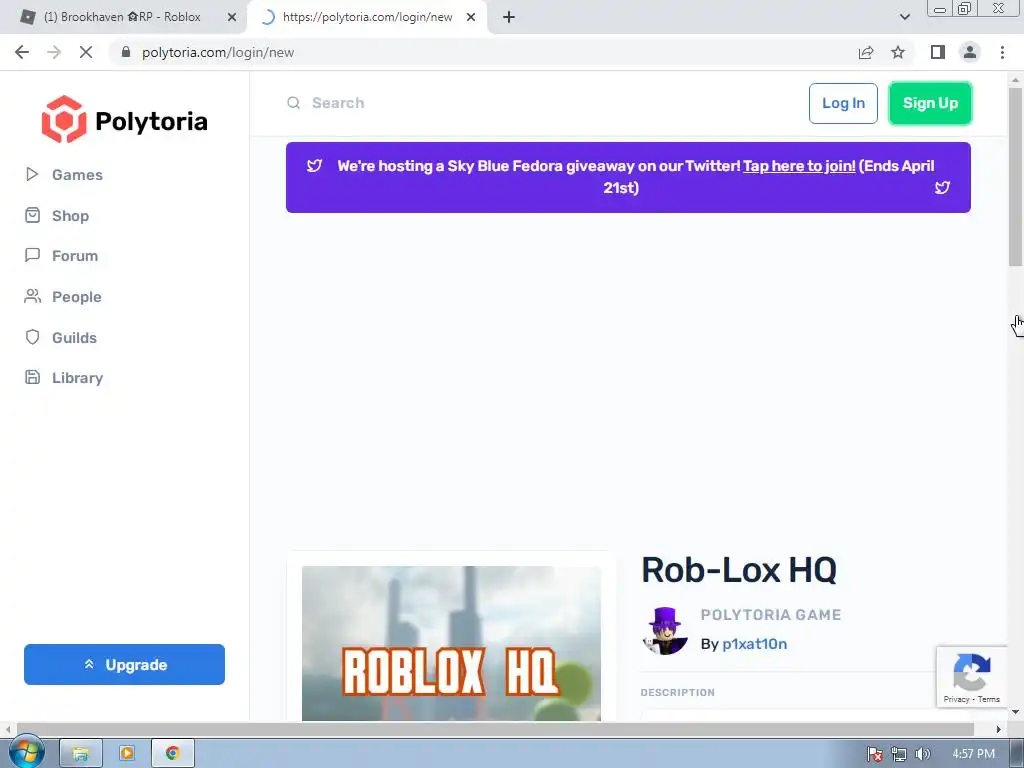Click the Twitter bird icon left of banner text
Screen dimensions: 1024x768
pyautogui.click(x=315, y=166)
